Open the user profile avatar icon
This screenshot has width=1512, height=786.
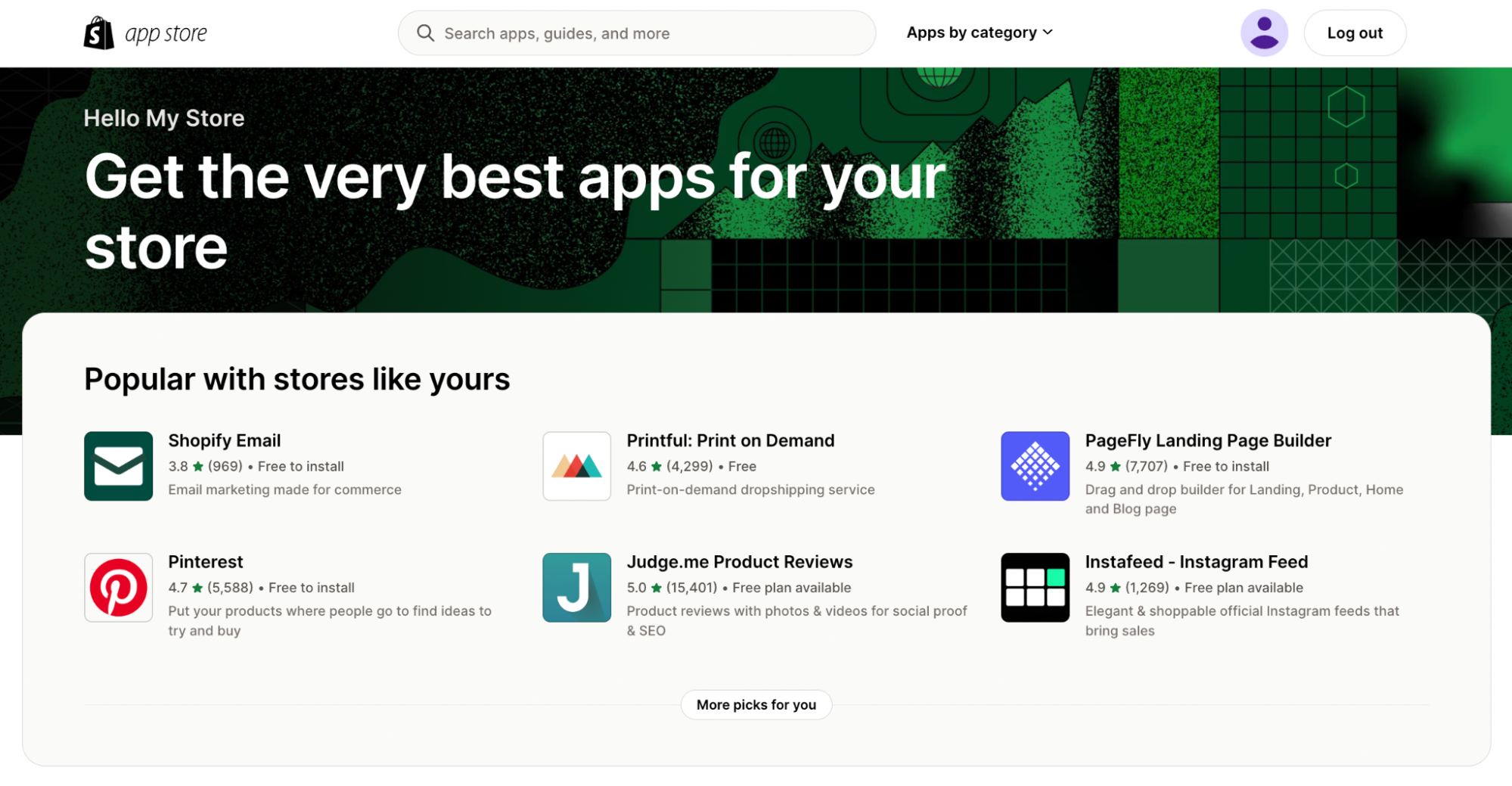(1264, 33)
